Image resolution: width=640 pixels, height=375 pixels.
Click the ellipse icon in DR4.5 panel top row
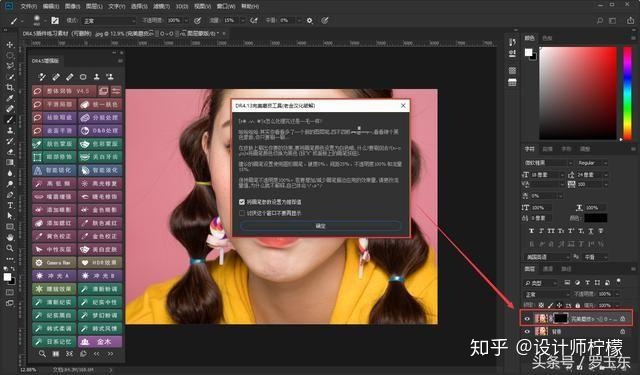(83, 76)
